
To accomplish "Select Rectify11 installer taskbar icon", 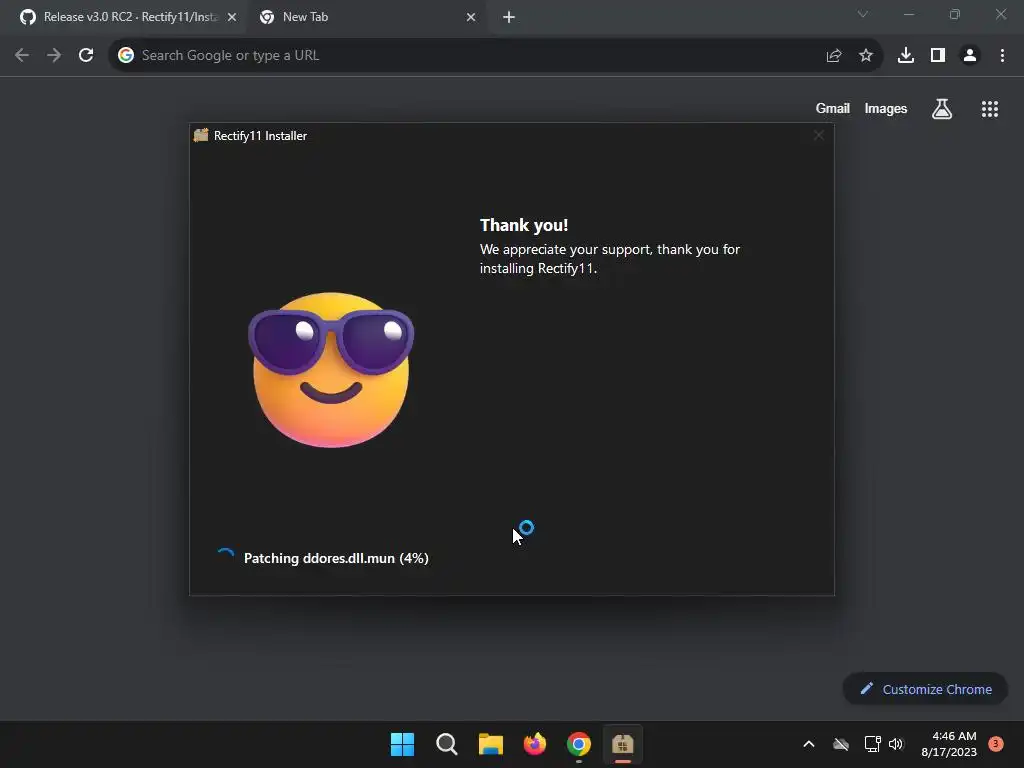I will tap(622, 744).
